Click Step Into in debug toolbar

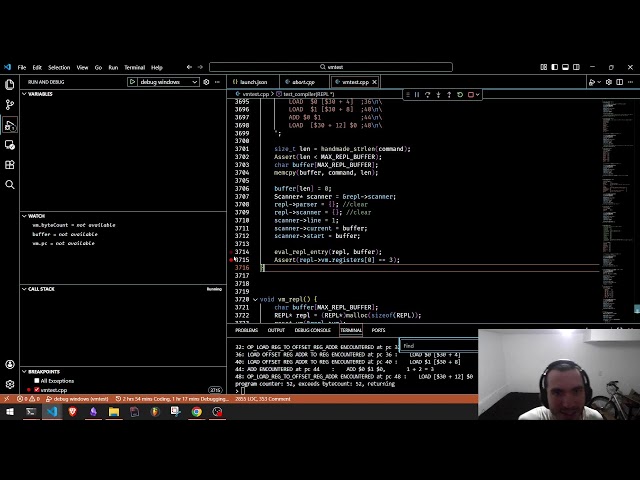click(438, 95)
